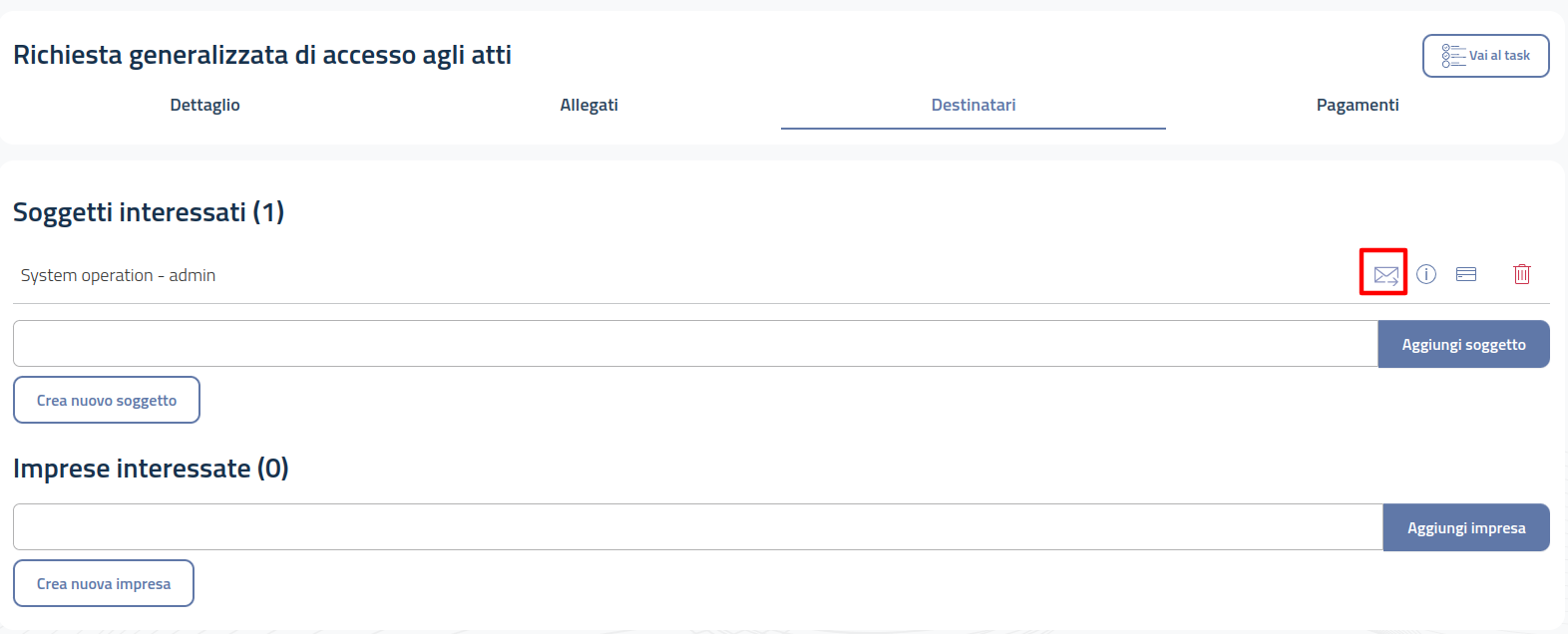The width and height of the screenshot is (1568, 634).
Task: Select the System operation - admin entry
Action: (x=118, y=275)
